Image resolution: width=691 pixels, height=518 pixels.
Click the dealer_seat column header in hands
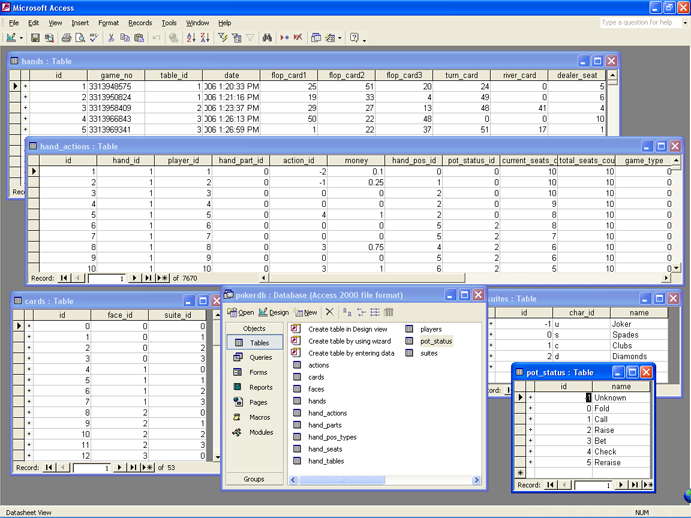pyautogui.click(x=577, y=75)
